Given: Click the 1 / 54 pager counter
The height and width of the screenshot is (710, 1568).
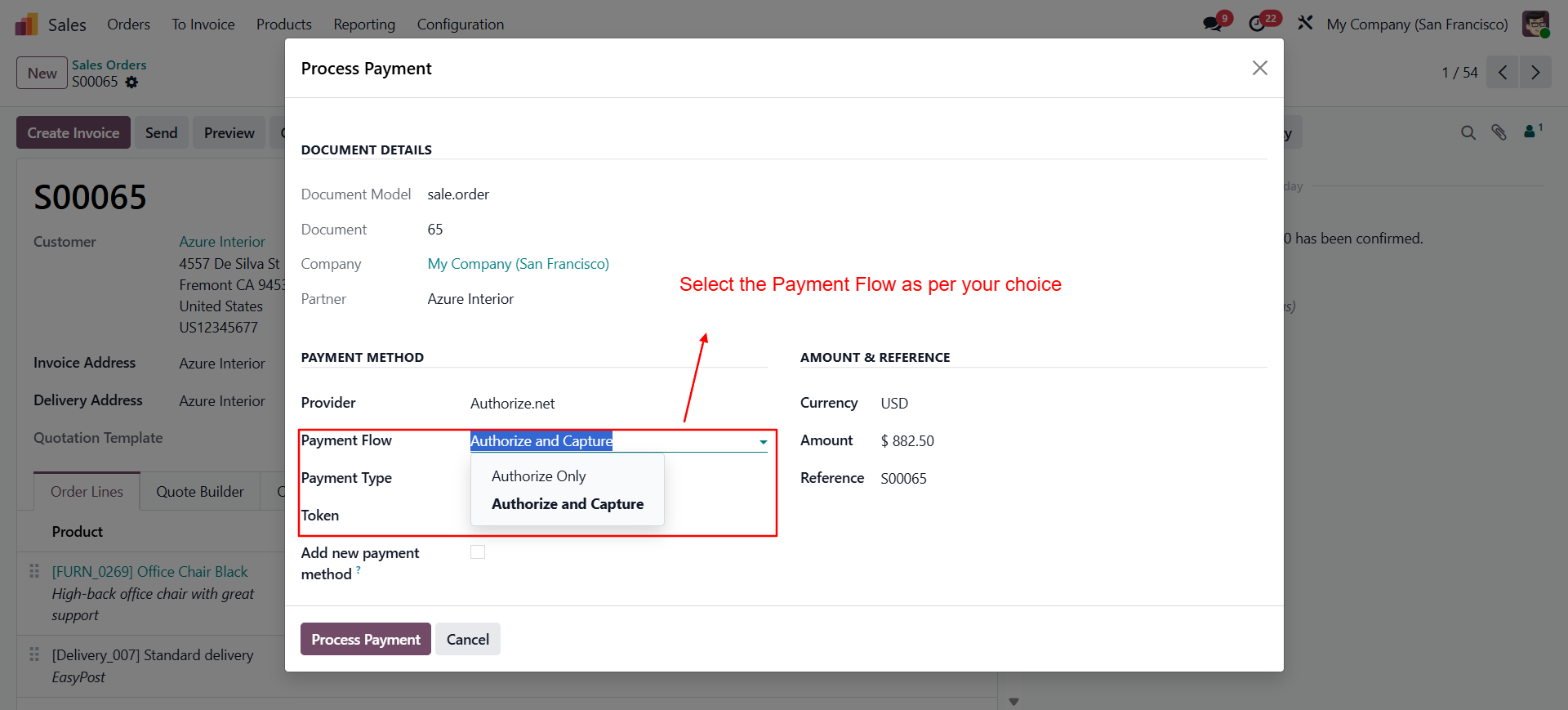Looking at the screenshot, I should tap(1459, 73).
